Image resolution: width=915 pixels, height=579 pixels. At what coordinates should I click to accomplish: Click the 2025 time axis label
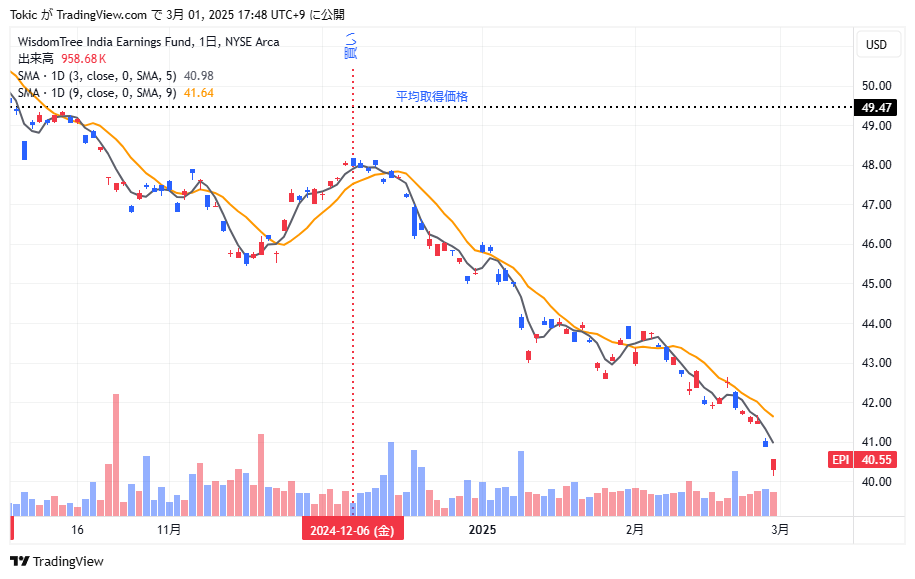[483, 530]
